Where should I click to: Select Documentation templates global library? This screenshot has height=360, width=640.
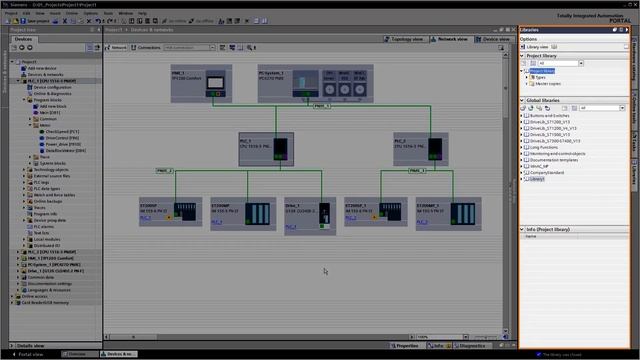coord(554,160)
